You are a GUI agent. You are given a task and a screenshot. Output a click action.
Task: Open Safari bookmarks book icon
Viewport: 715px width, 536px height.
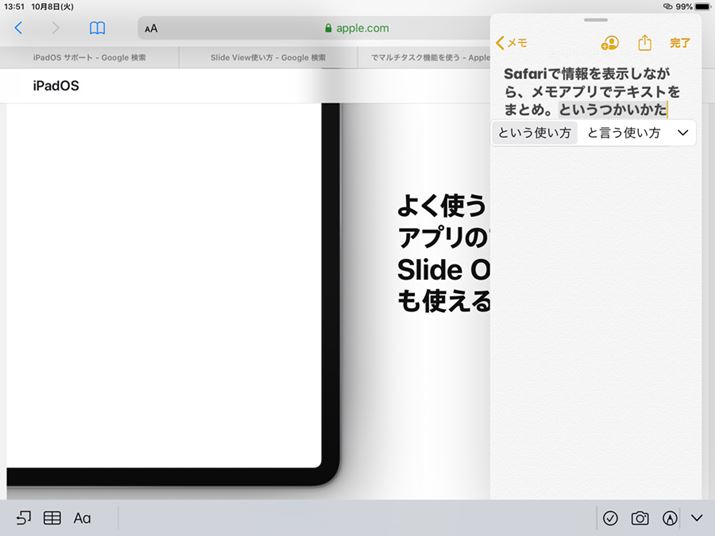(97, 28)
